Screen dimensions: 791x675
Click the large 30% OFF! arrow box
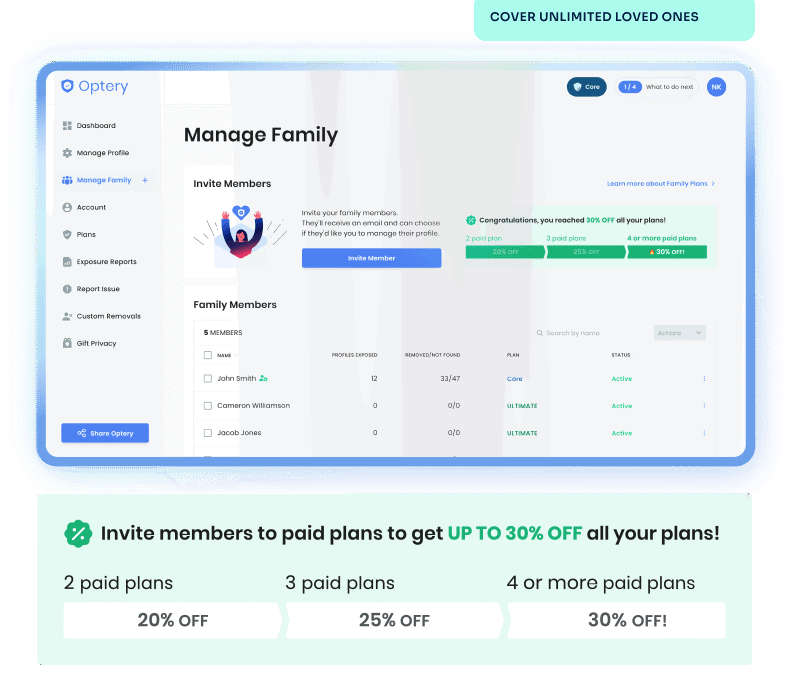(x=616, y=621)
